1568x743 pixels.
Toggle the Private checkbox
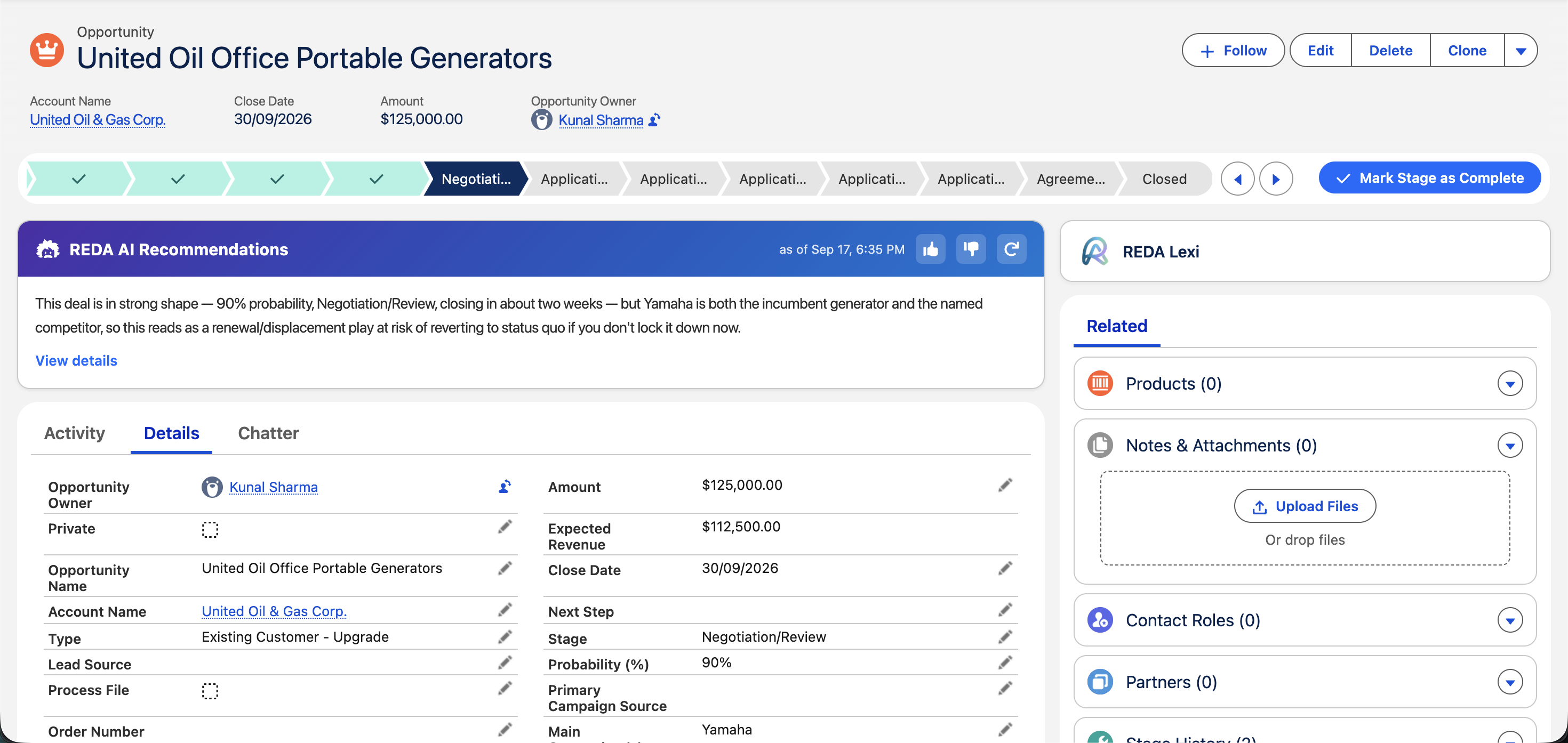(210, 529)
